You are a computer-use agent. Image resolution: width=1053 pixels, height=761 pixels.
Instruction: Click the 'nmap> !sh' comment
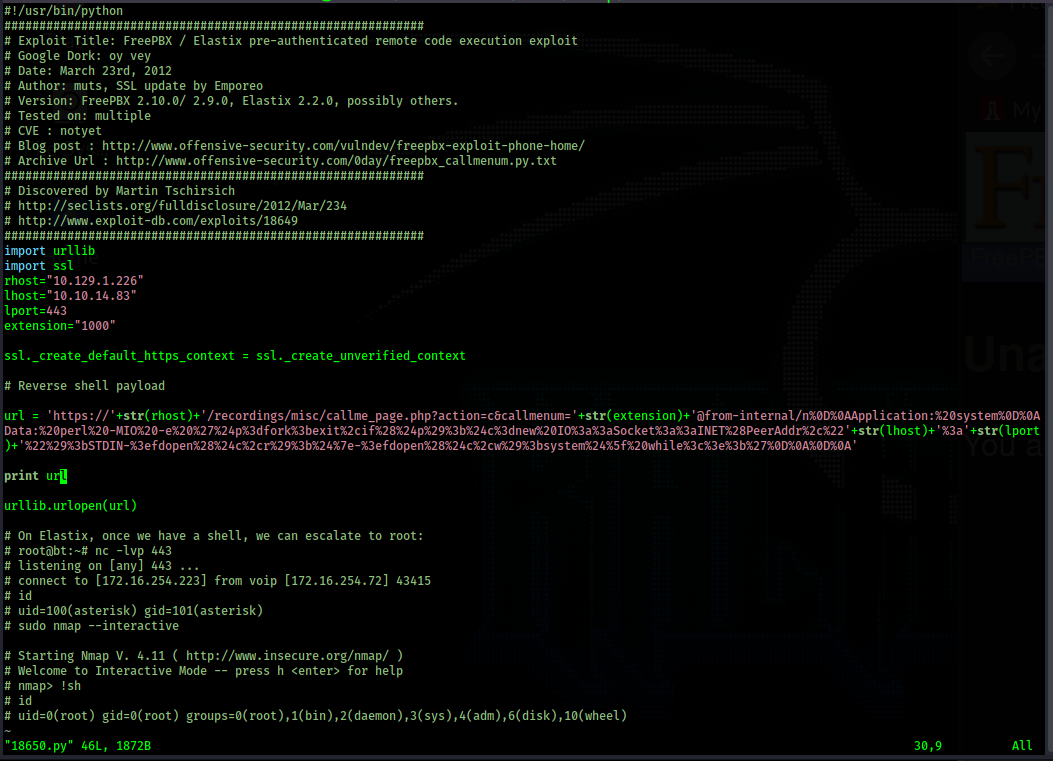42,686
